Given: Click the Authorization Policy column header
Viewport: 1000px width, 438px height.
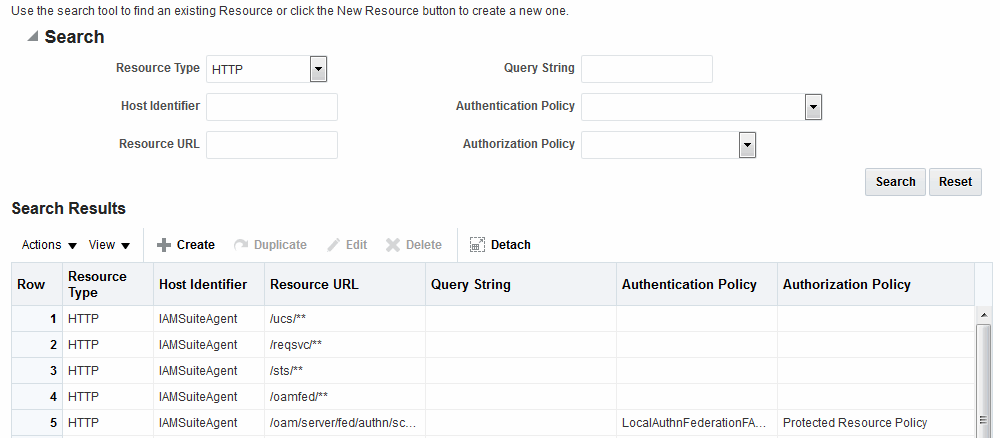Looking at the screenshot, I should (x=876, y=284).
